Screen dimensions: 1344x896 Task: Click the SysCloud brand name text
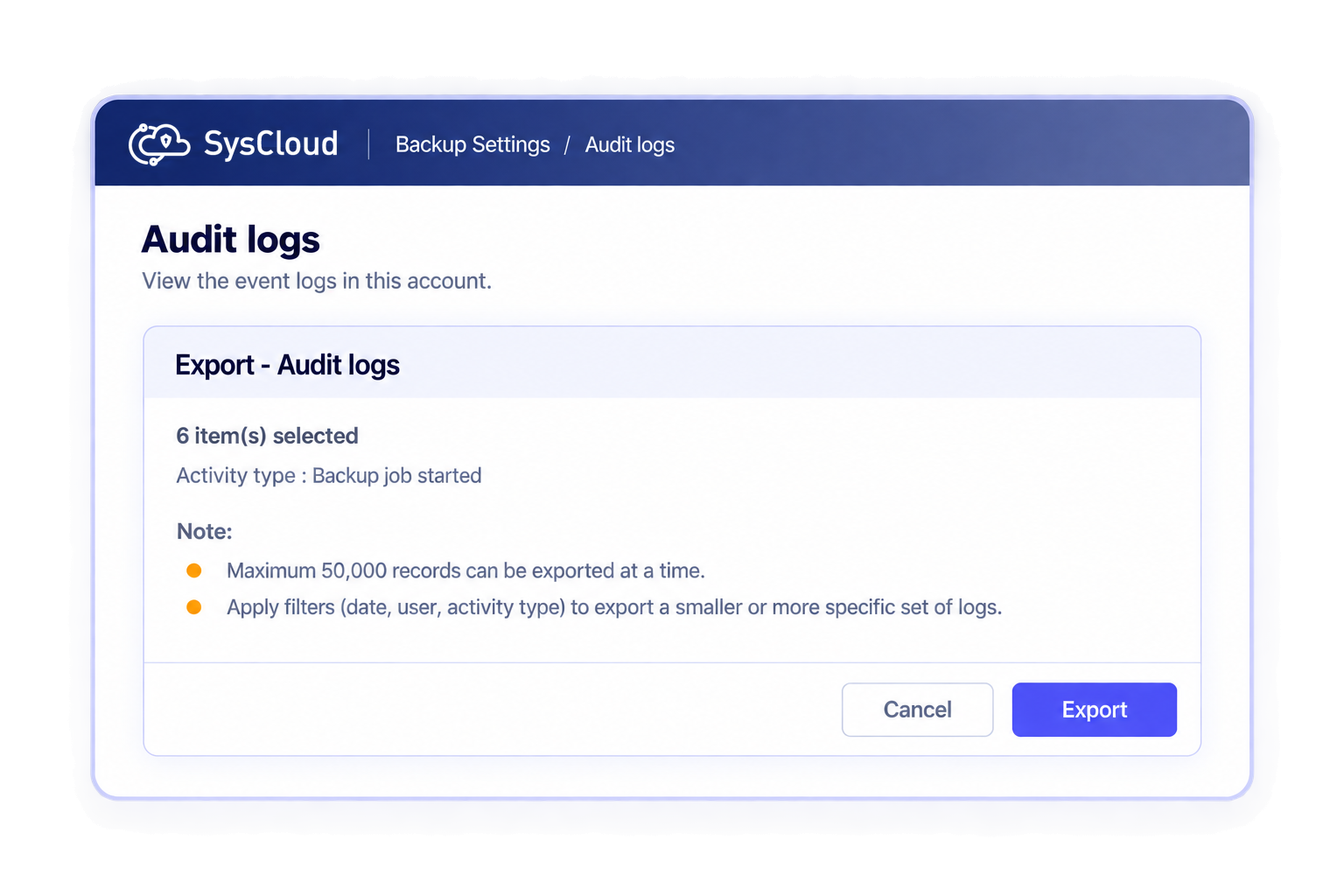coord(270,143)
